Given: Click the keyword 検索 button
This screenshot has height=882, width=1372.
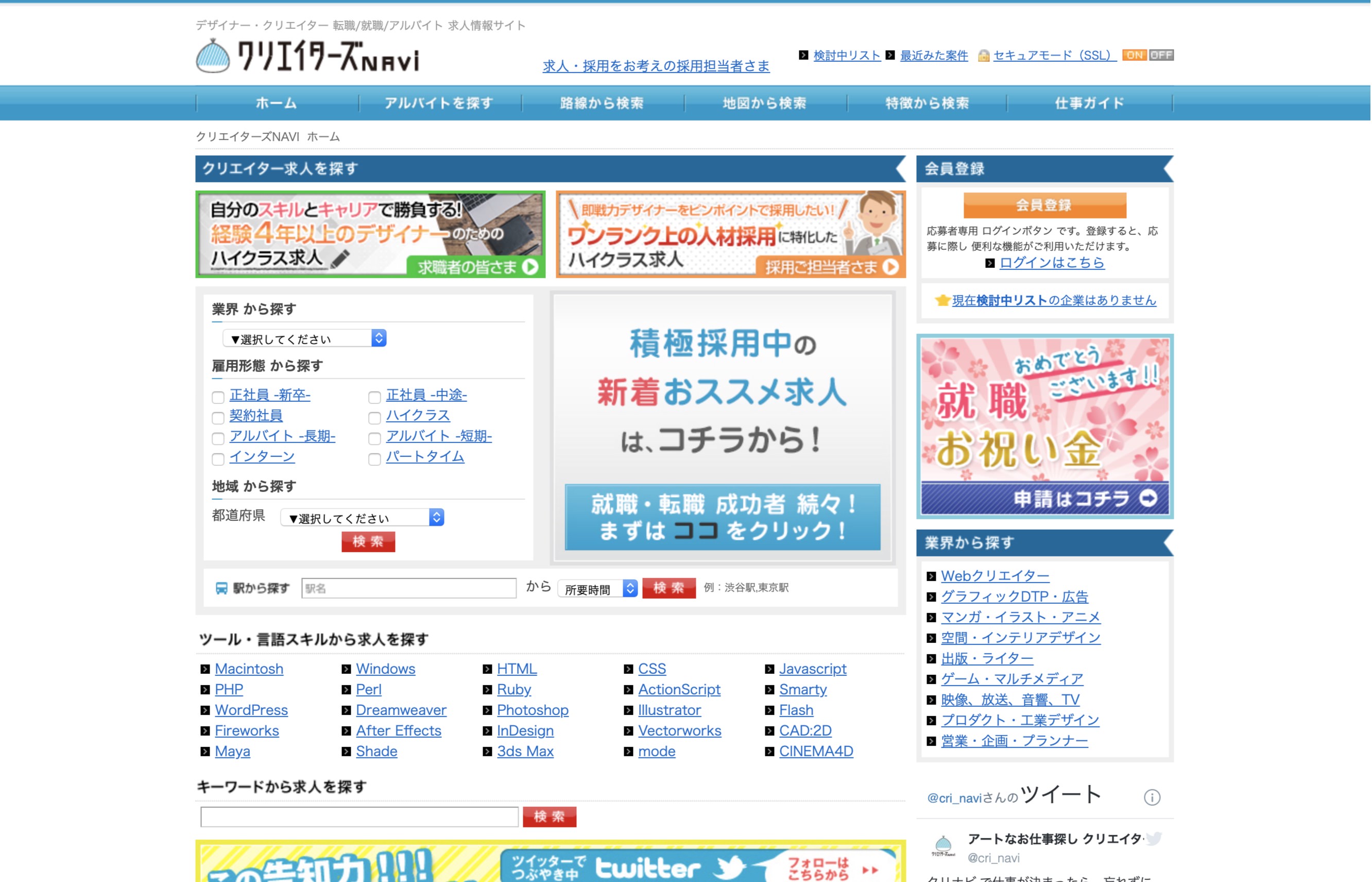Looking at the screenshot, I should click(549, 817).
